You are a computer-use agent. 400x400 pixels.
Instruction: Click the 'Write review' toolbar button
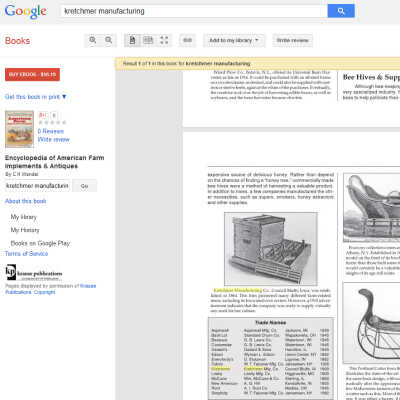[x=292, y=40]
